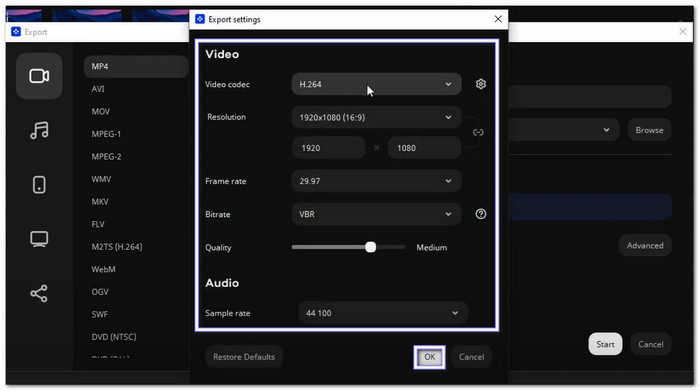This screenshot has width=700, height=391.
Task: Select the M2TS (H.264) format
Action: (117, 246)
